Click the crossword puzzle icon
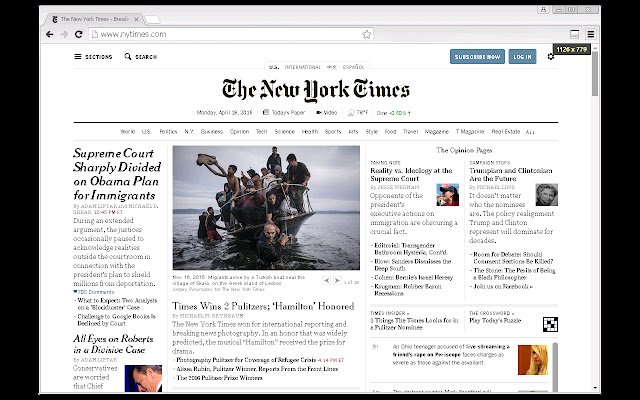 point(550,324)
